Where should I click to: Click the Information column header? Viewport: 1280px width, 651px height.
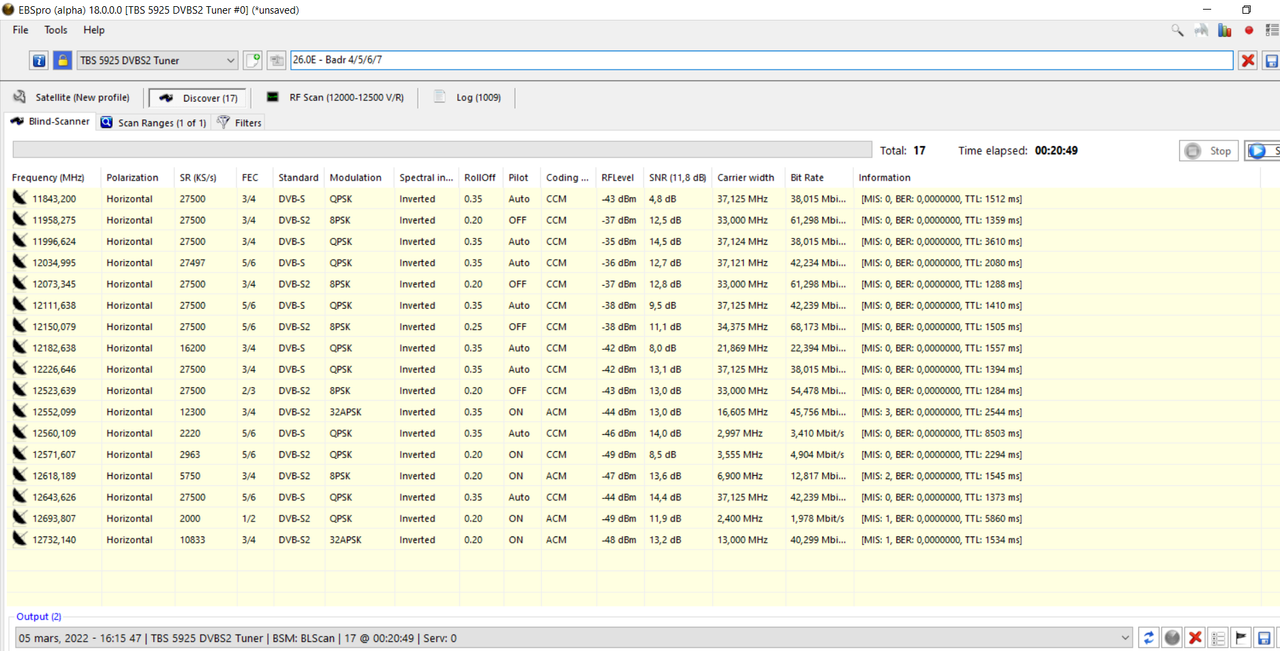(884, 178)
